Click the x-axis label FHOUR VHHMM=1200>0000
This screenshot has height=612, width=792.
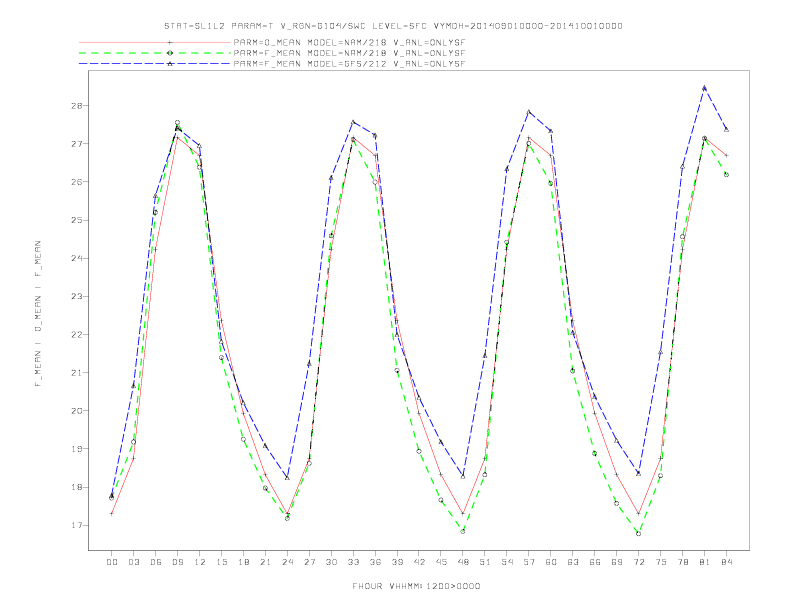point(416,586)
